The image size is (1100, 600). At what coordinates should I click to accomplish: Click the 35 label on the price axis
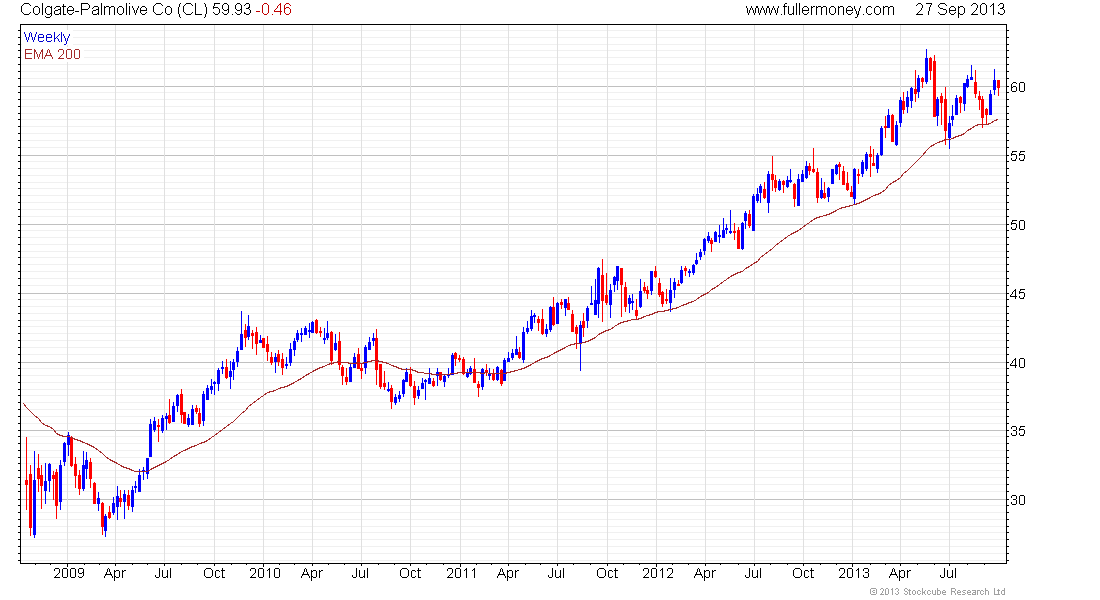[x=1017, y=432]
